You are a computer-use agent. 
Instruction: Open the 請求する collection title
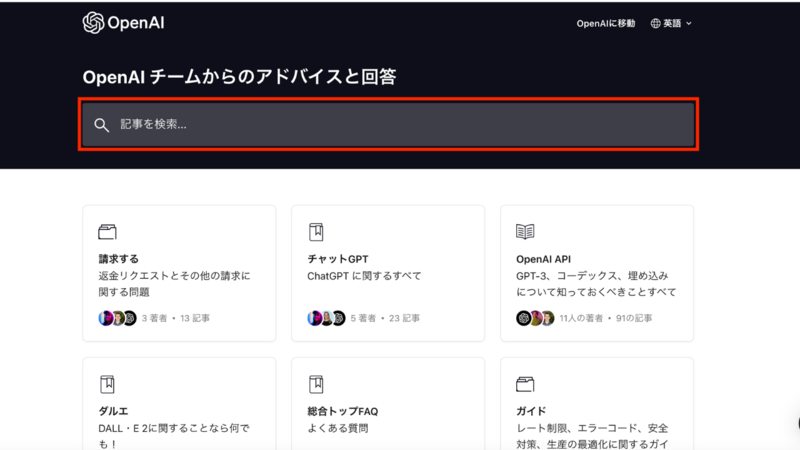coord(118,259)
